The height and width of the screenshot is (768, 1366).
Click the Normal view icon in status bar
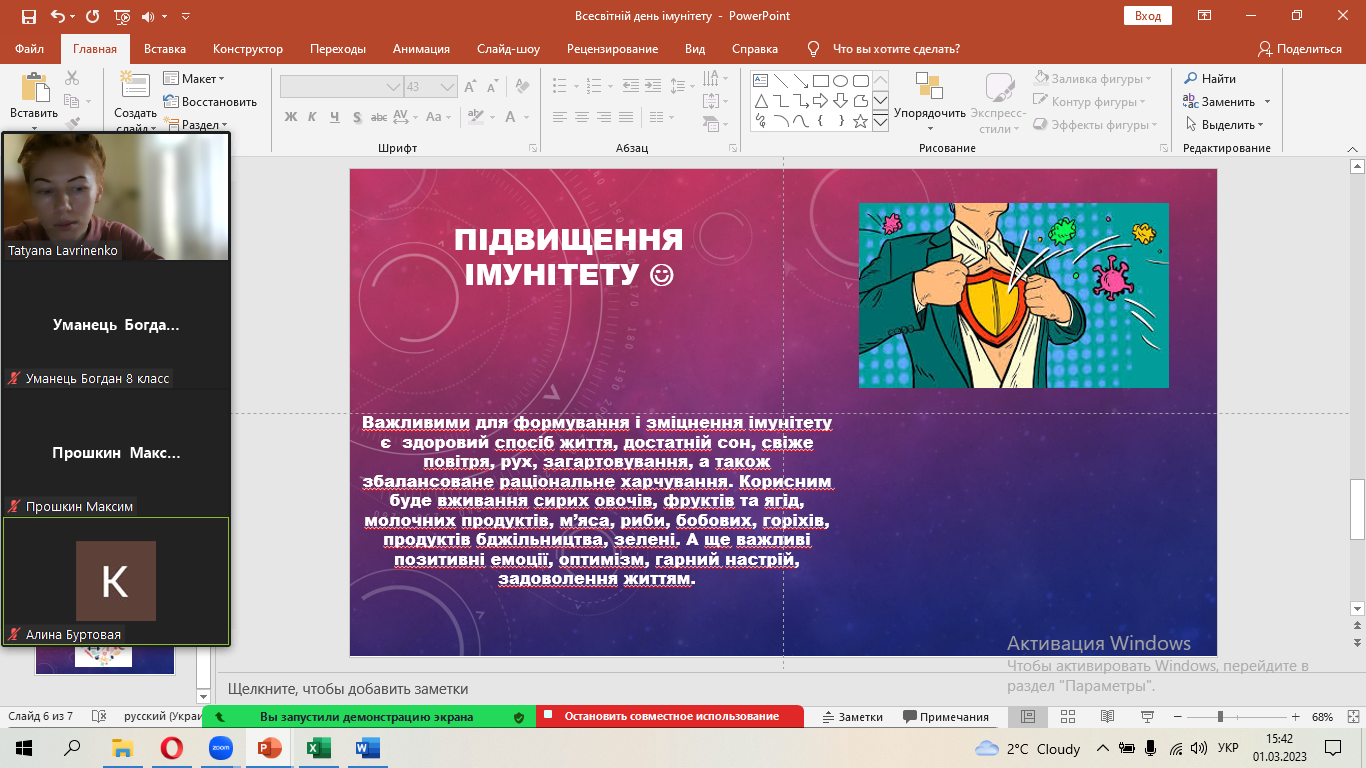coord(1028,717)
